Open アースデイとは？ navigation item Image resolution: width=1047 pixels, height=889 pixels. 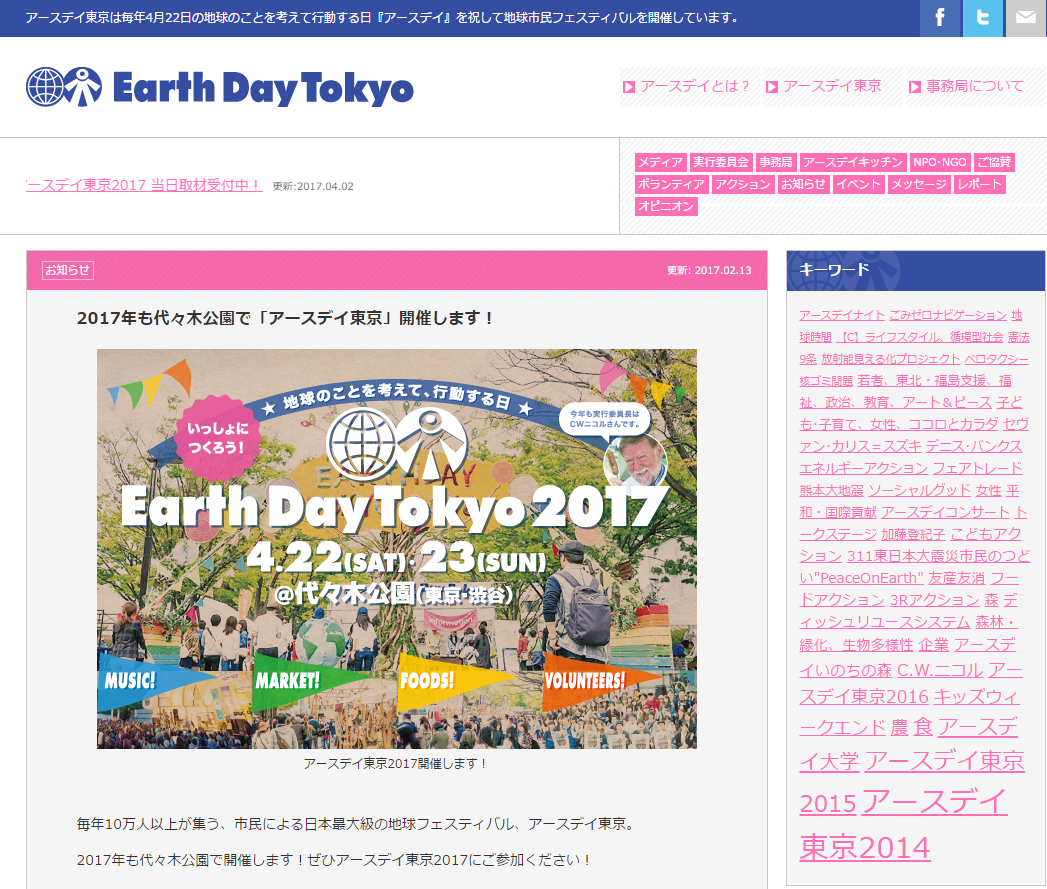[688, 86]
